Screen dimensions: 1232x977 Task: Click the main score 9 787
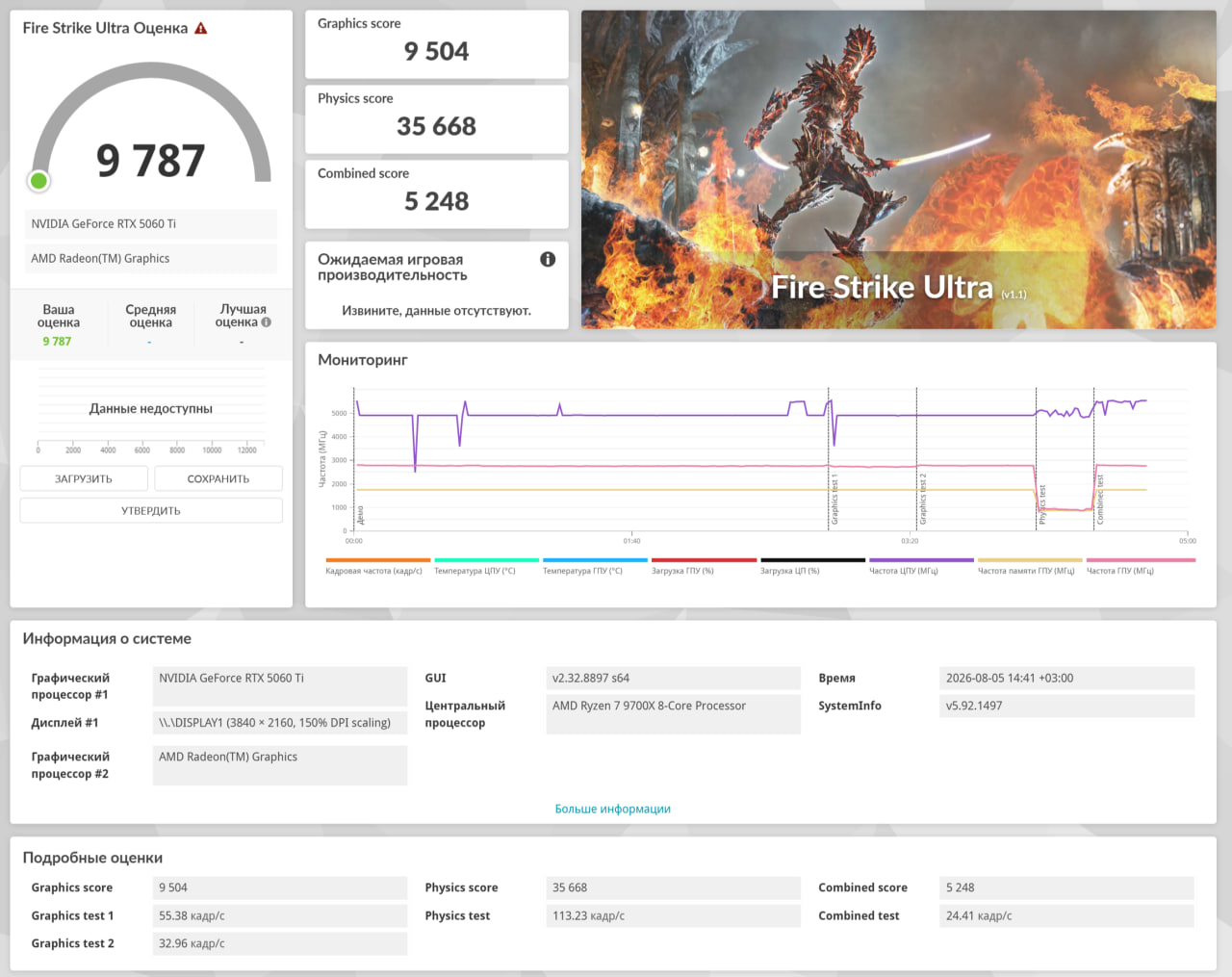point(151,160)
